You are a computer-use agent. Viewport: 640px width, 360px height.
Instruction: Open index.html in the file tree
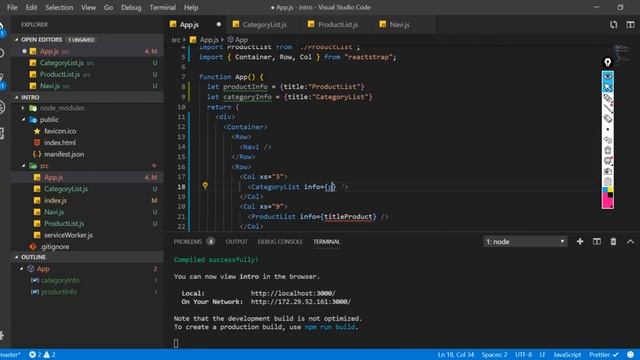pyautogui.click(x=60, y=142)
